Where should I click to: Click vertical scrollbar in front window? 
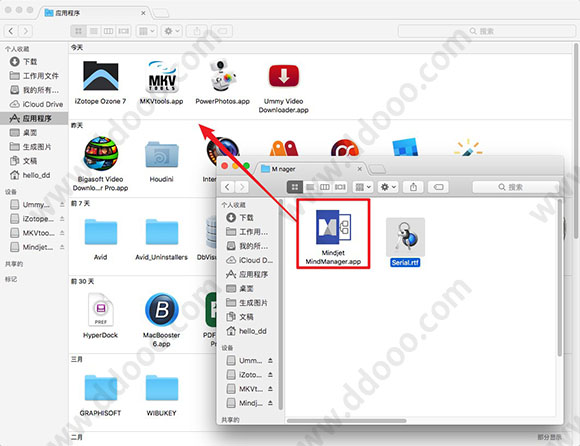pos(560,277)
